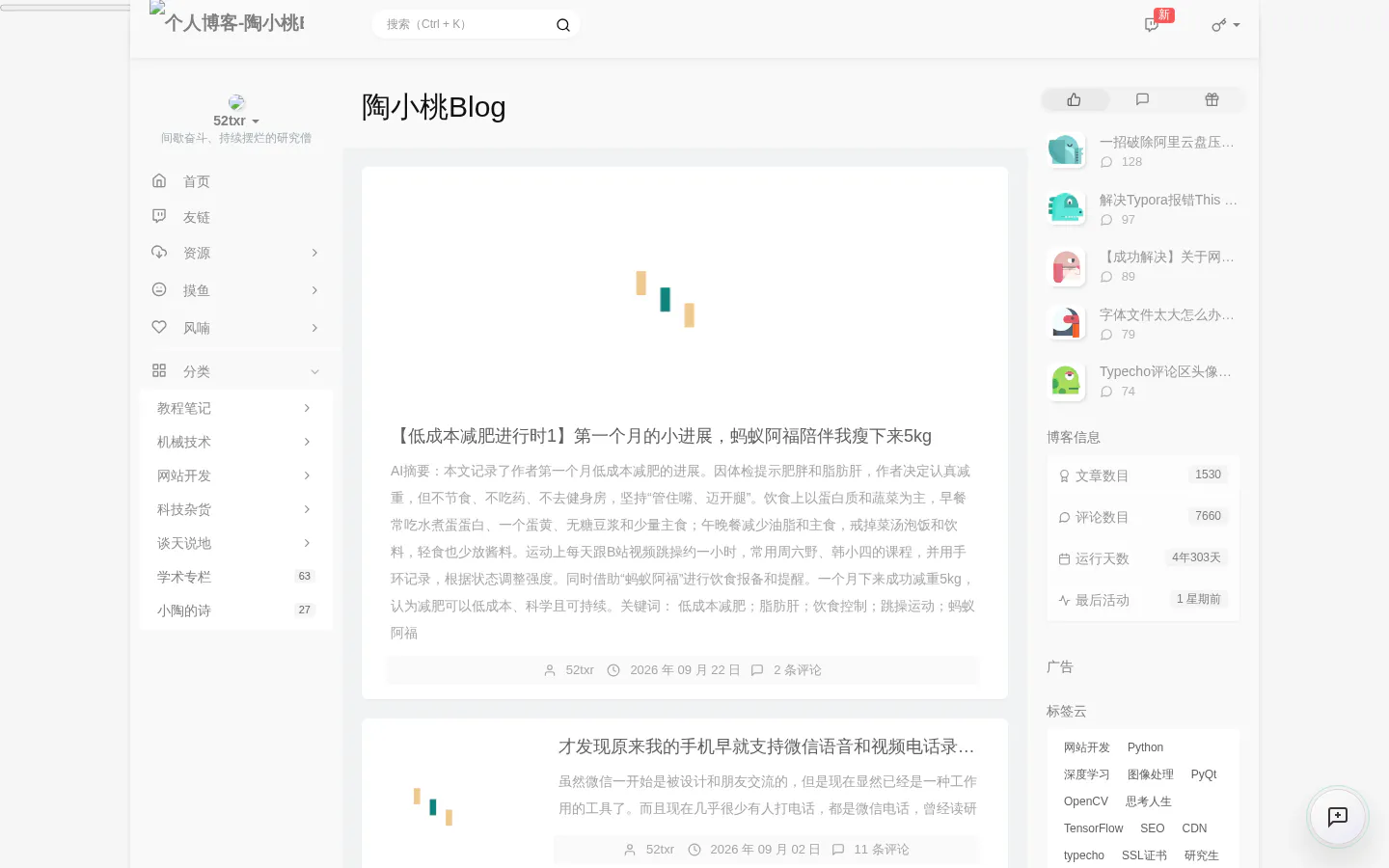Switch to the gift icon tab
This screenshot has height=868, width=1389.
pyautogui.click(x=1212, y=99)
